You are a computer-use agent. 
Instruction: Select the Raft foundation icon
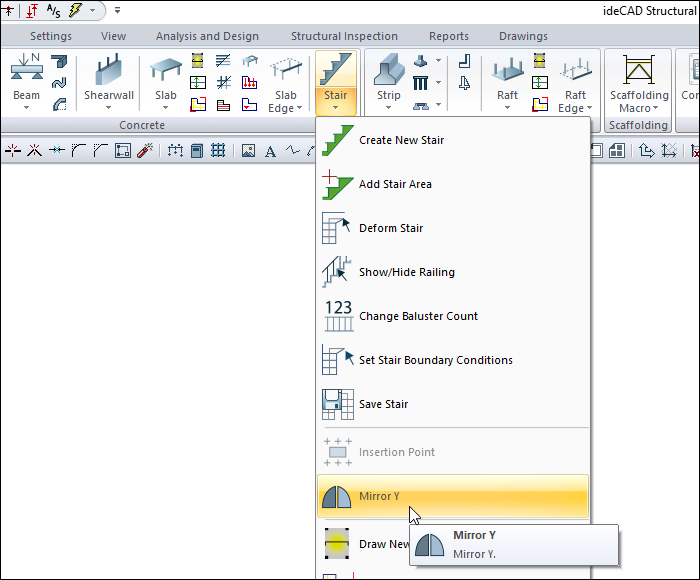click(508, 71)
